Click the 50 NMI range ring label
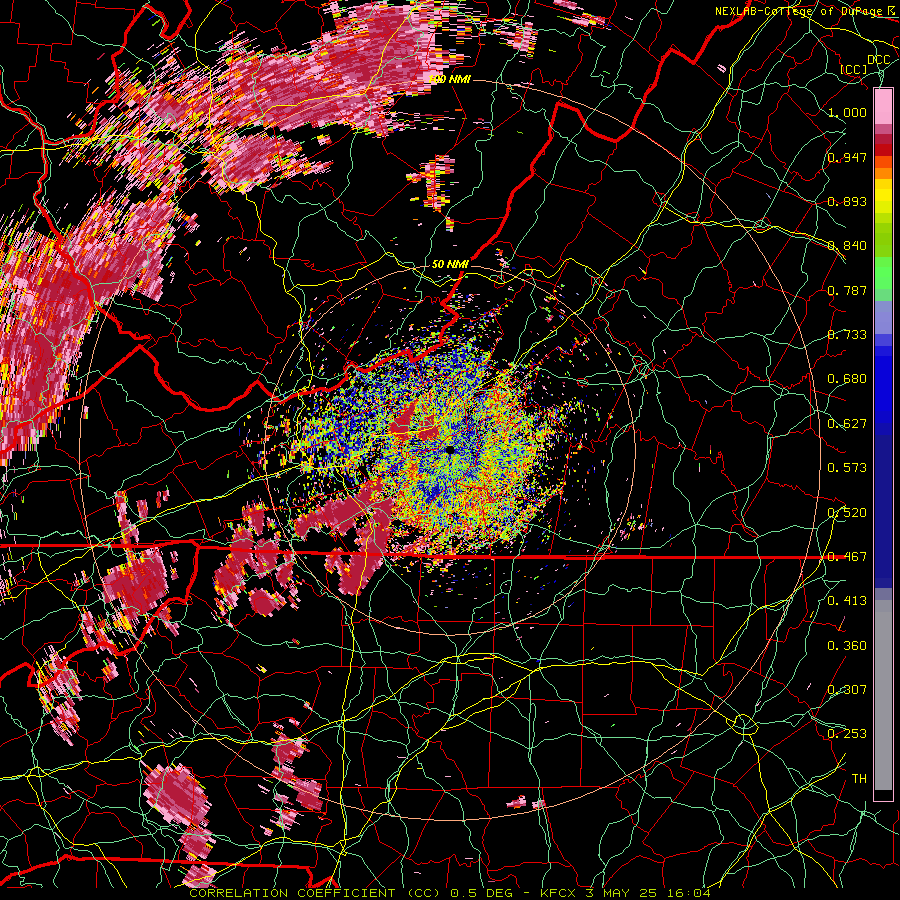The width and height of the screenshot is (900, 900). [x=450, y=264]
